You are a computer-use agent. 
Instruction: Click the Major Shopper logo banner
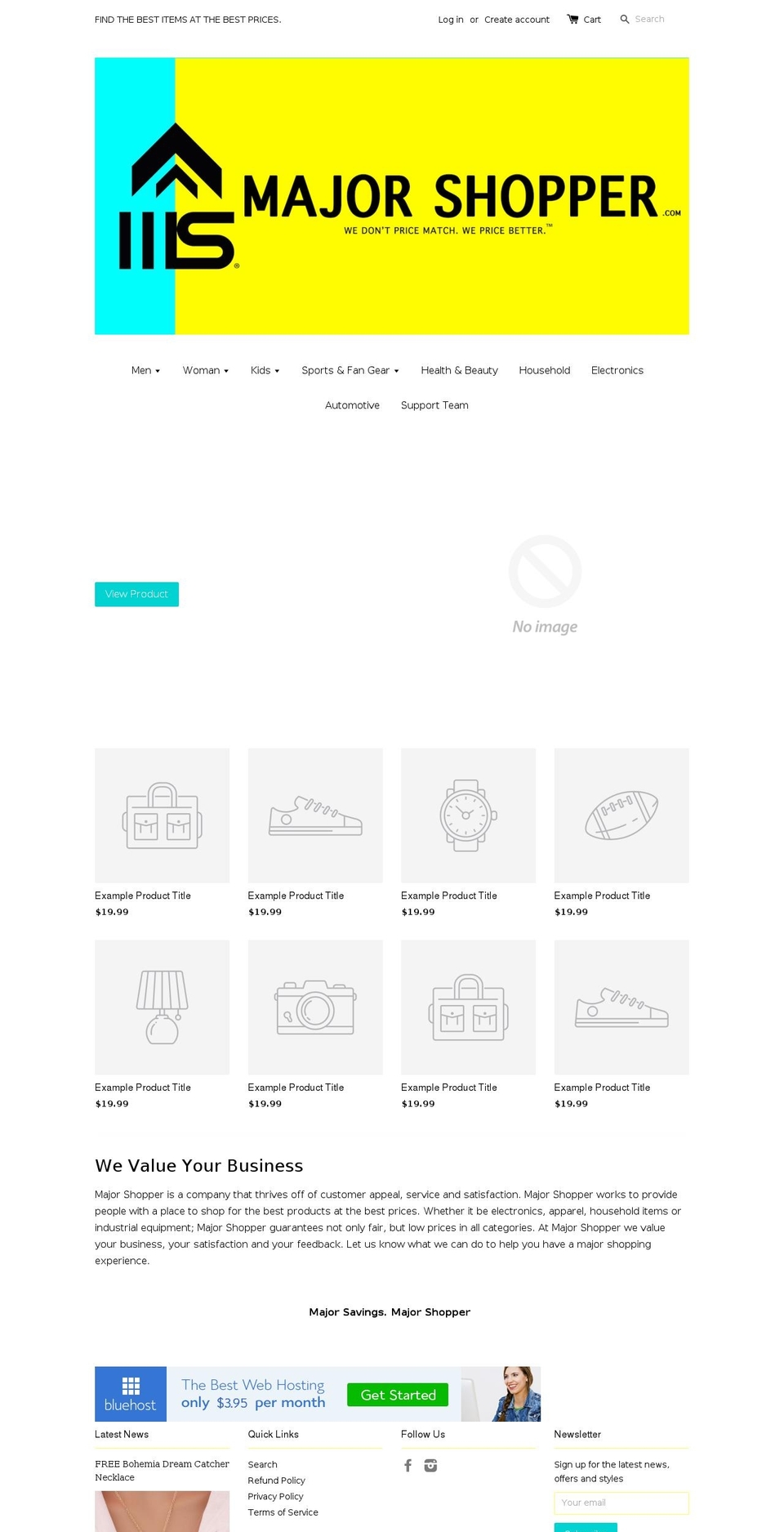[x=392, y=196]
